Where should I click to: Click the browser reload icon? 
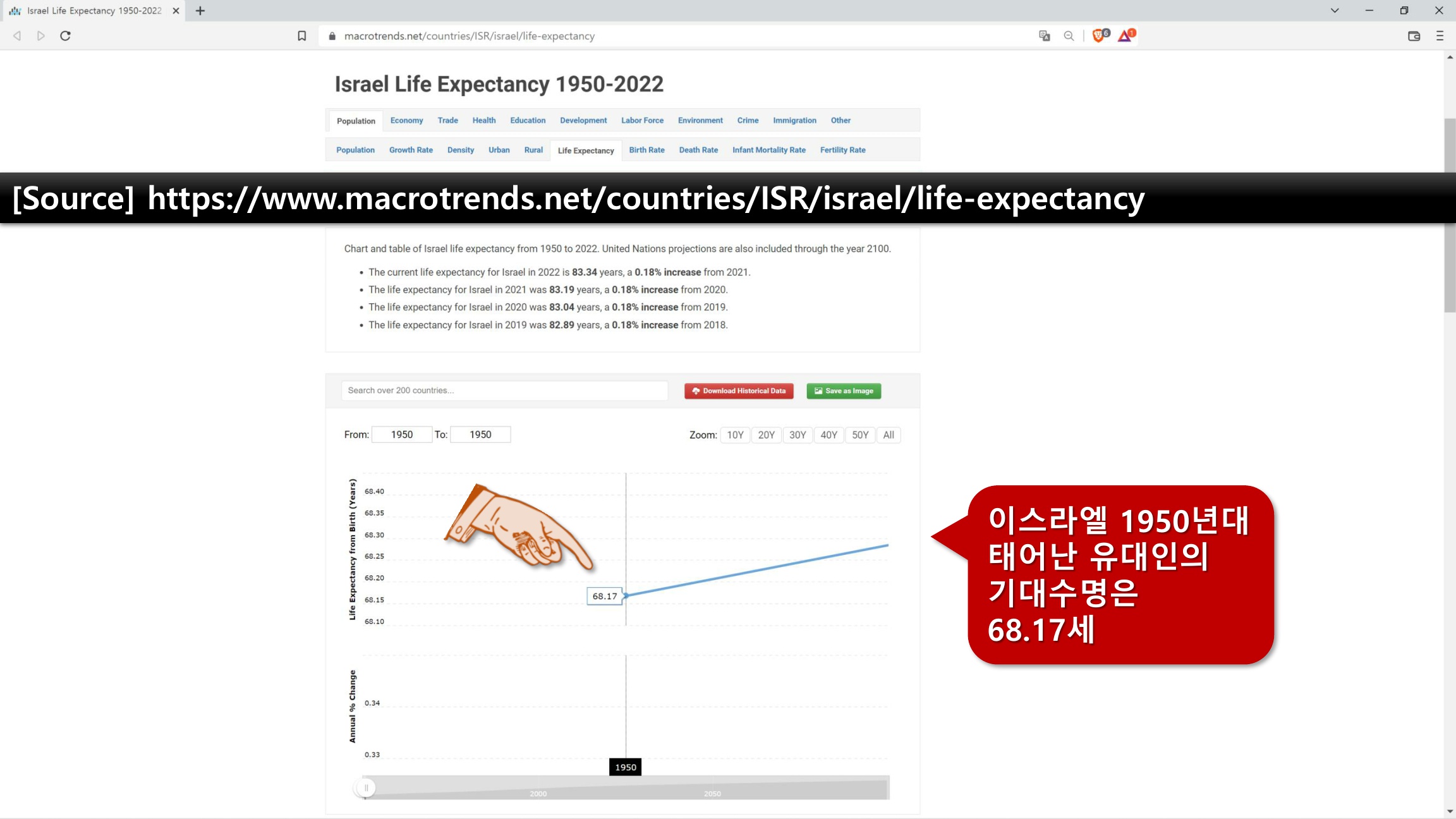(x=65, y=36)
